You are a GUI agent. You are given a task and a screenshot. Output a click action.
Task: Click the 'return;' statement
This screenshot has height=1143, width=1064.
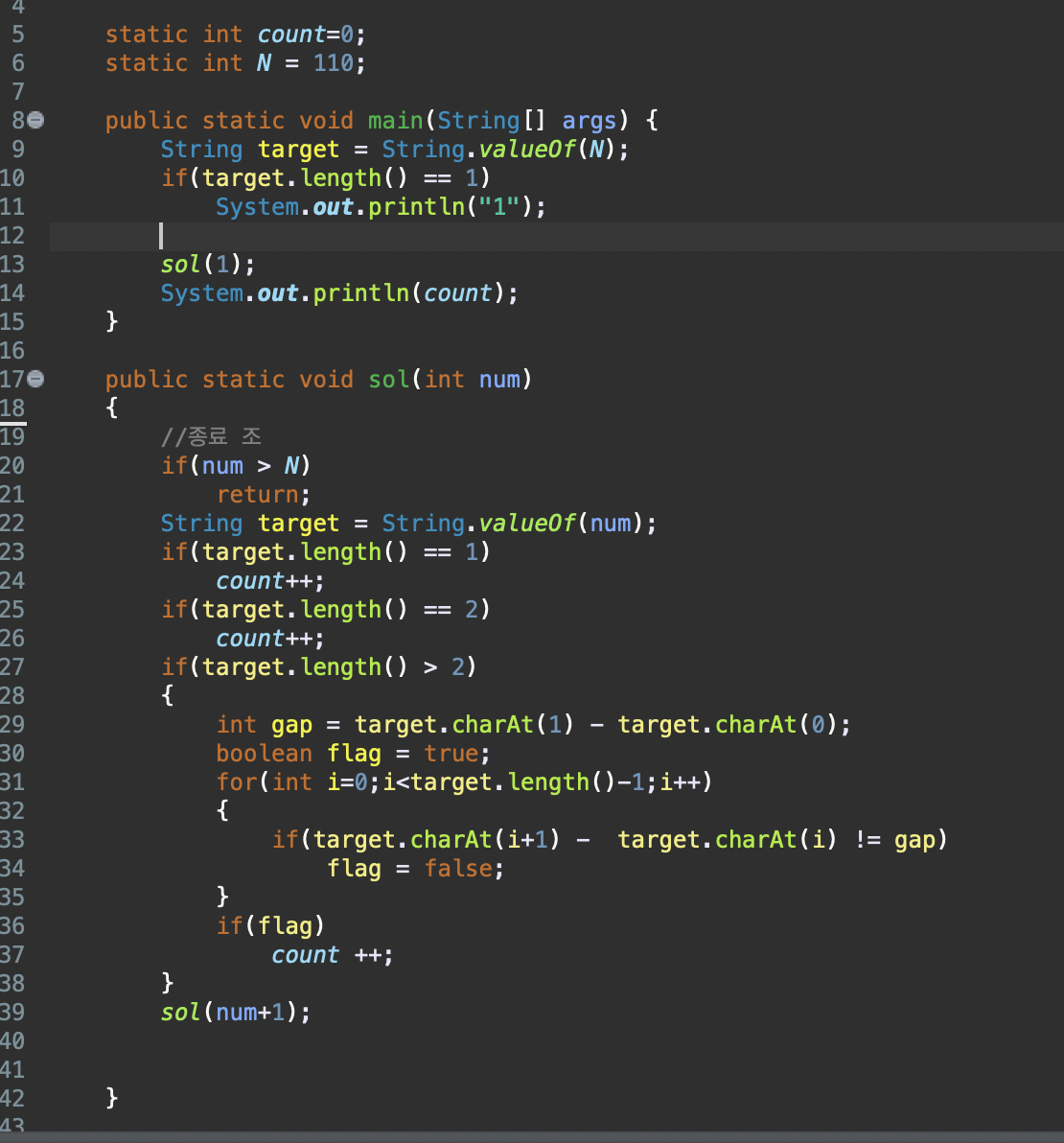click(264, 495)
